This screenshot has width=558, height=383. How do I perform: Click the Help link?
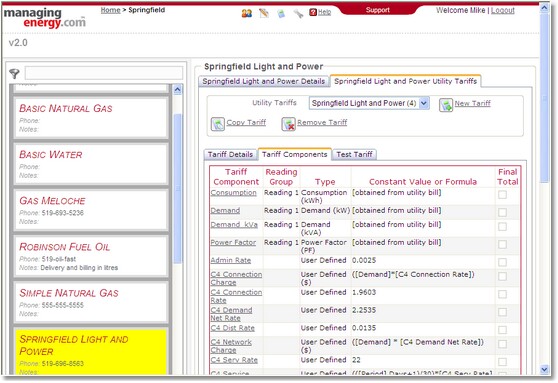324,12
